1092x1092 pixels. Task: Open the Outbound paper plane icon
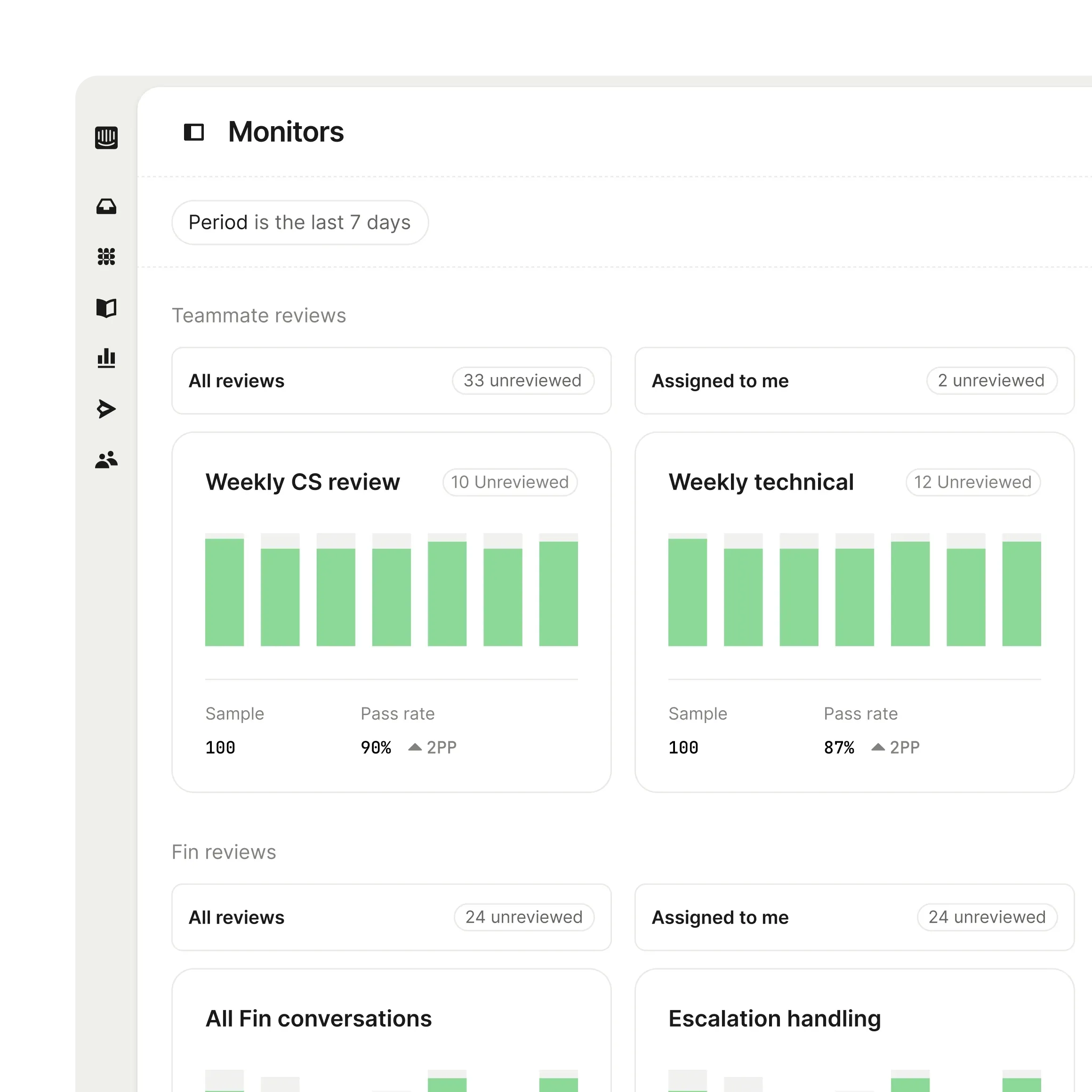[106, 409]
